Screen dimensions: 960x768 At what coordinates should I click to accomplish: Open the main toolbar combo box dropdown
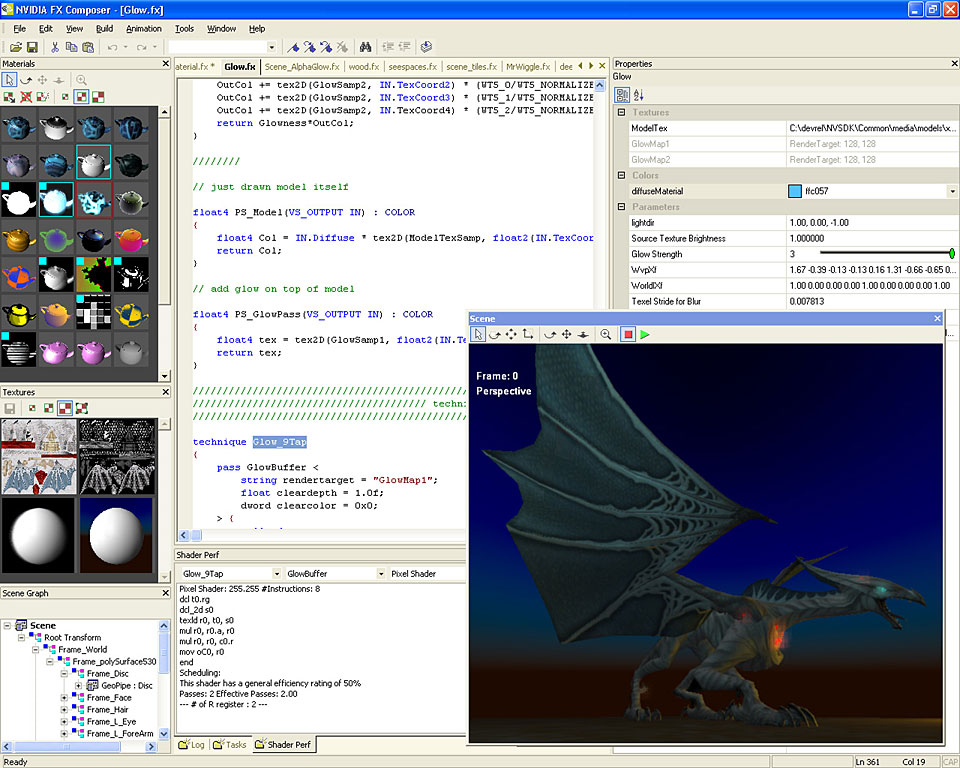(271, 47)
